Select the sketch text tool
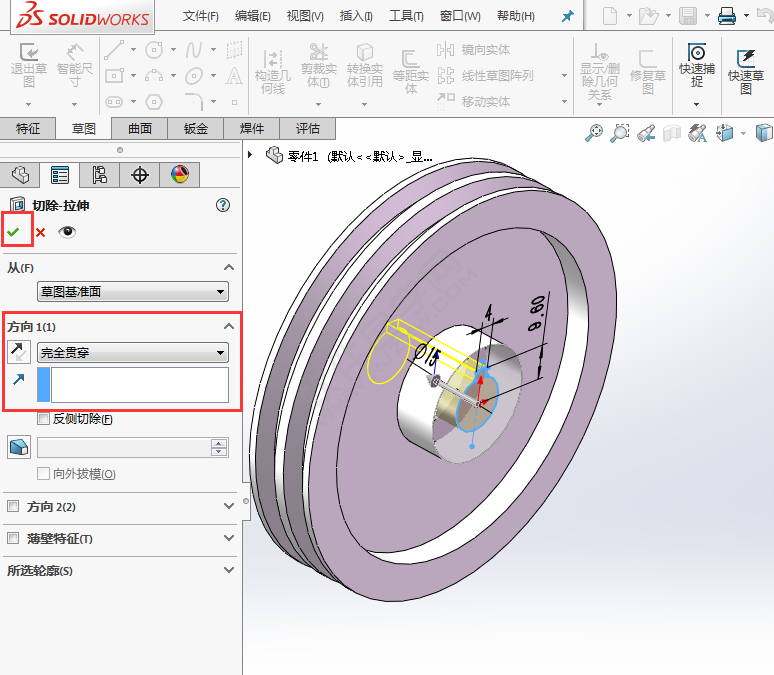Screen dimensions: 774x675 (x=234, y=76)
